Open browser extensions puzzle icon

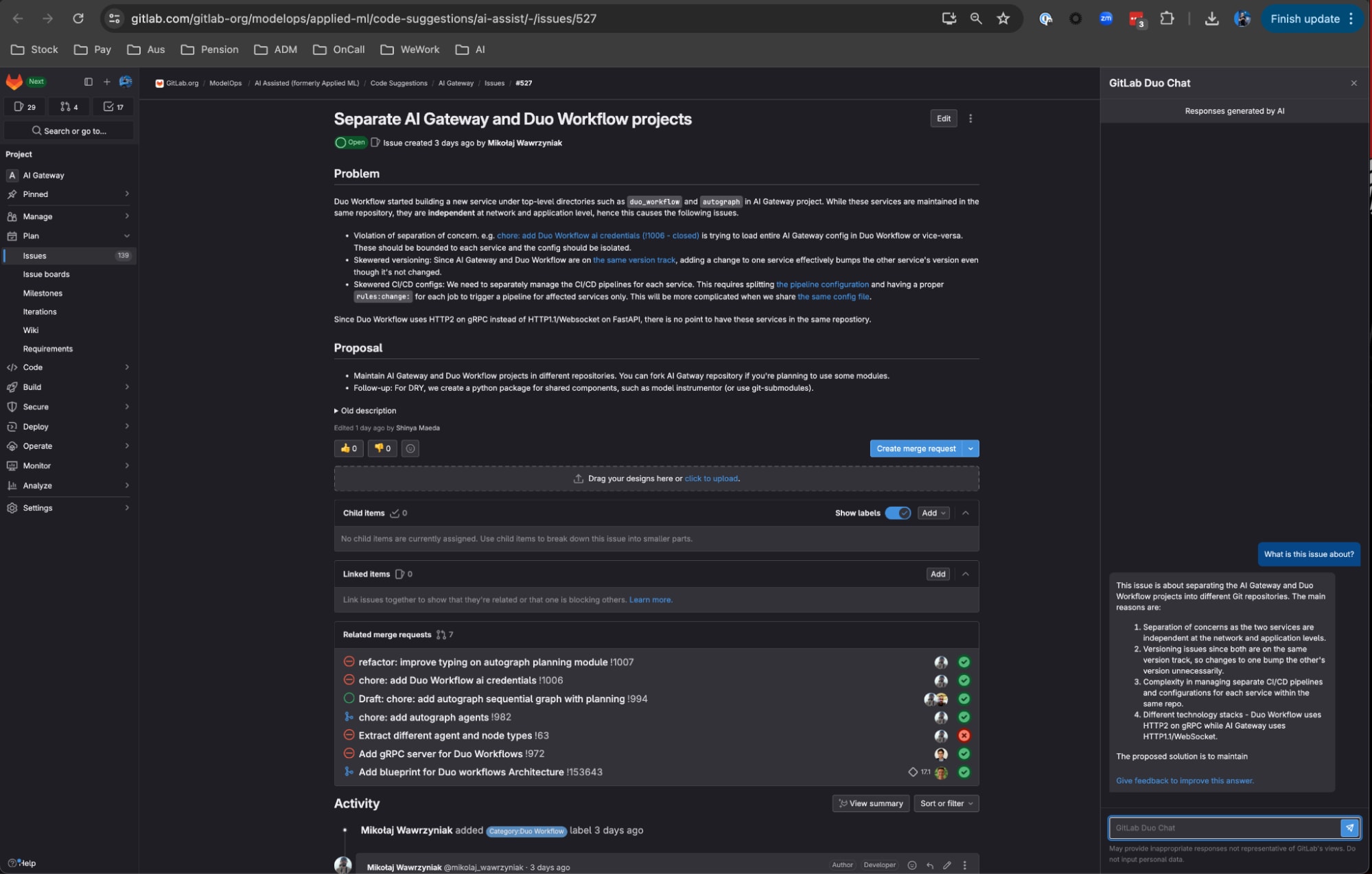(1167, 19)
